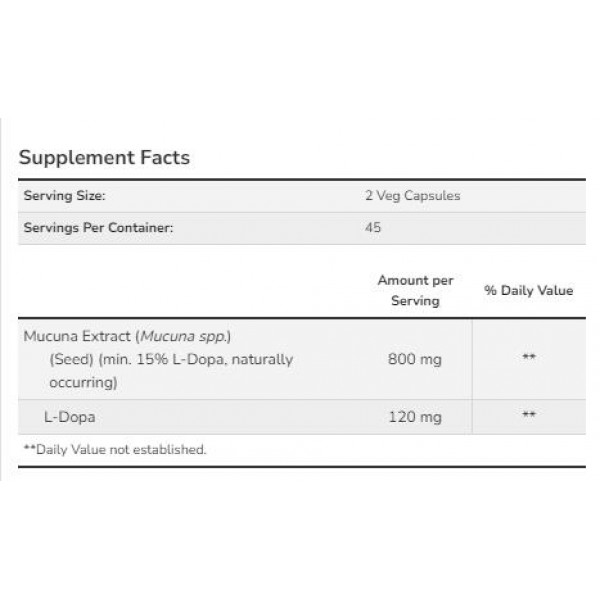Click the asterisks in the L-Dopa row
The image size is (600, 600).
pos(528,414)
